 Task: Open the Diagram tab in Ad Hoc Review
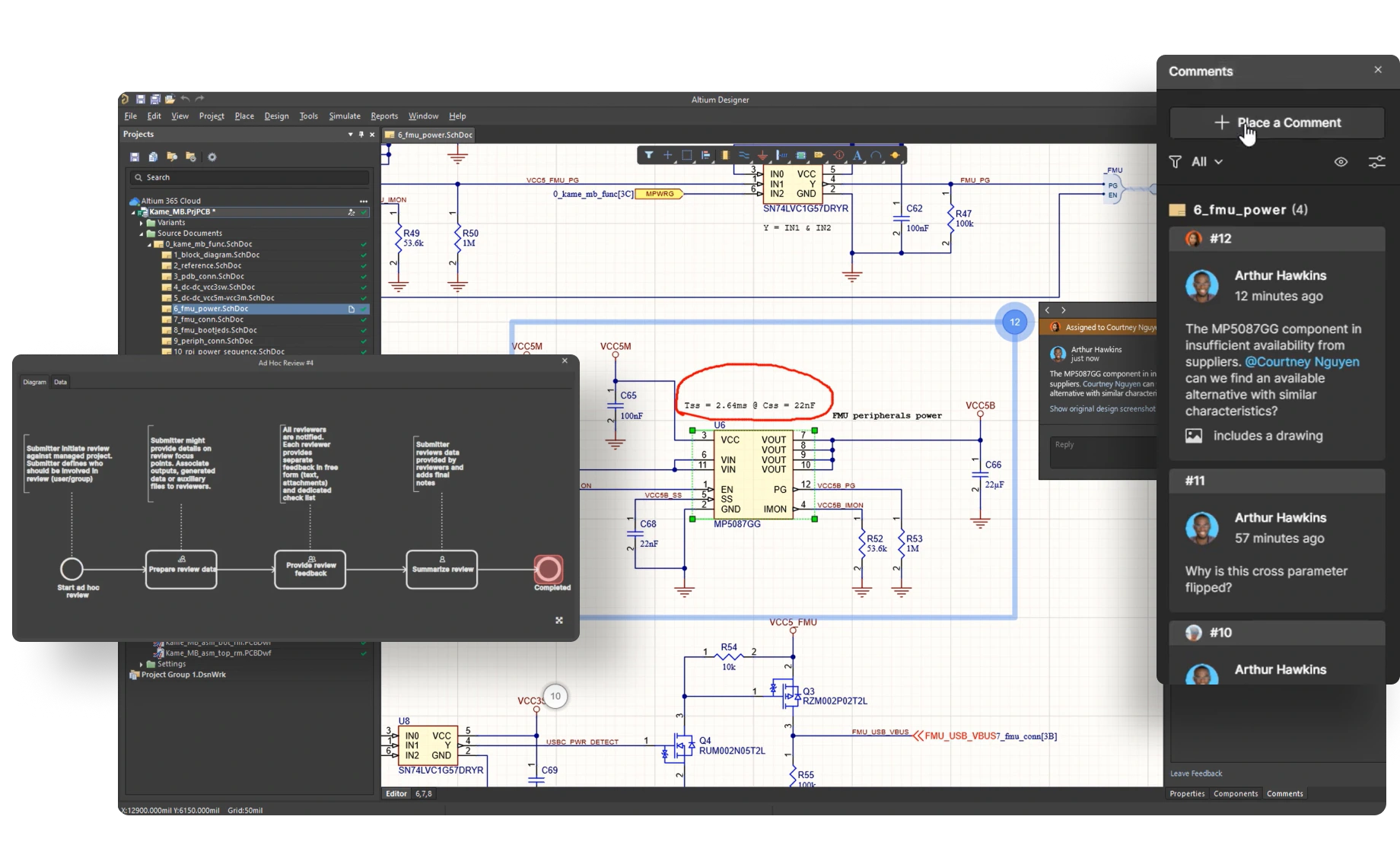pos(34,382)
